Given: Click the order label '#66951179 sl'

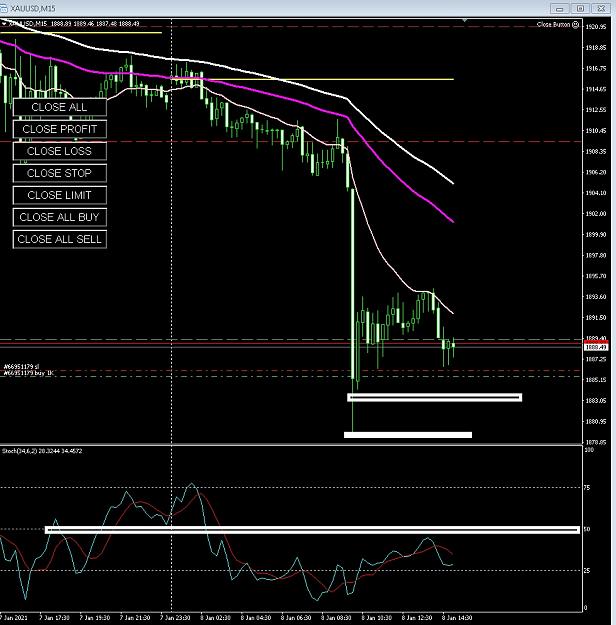Looking at the screenshot, I should click(x=22, y=366).
